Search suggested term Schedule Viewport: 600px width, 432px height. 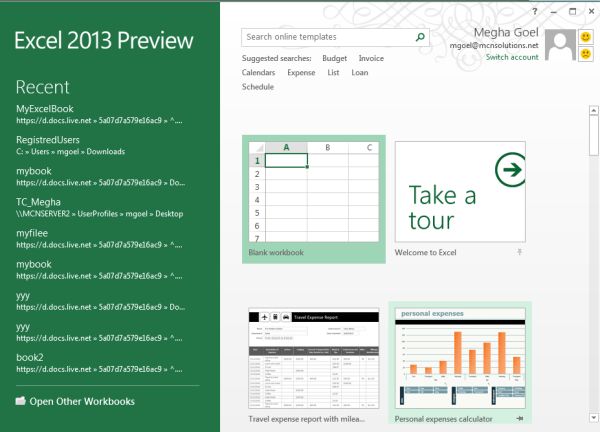click(x=258, y=87)
